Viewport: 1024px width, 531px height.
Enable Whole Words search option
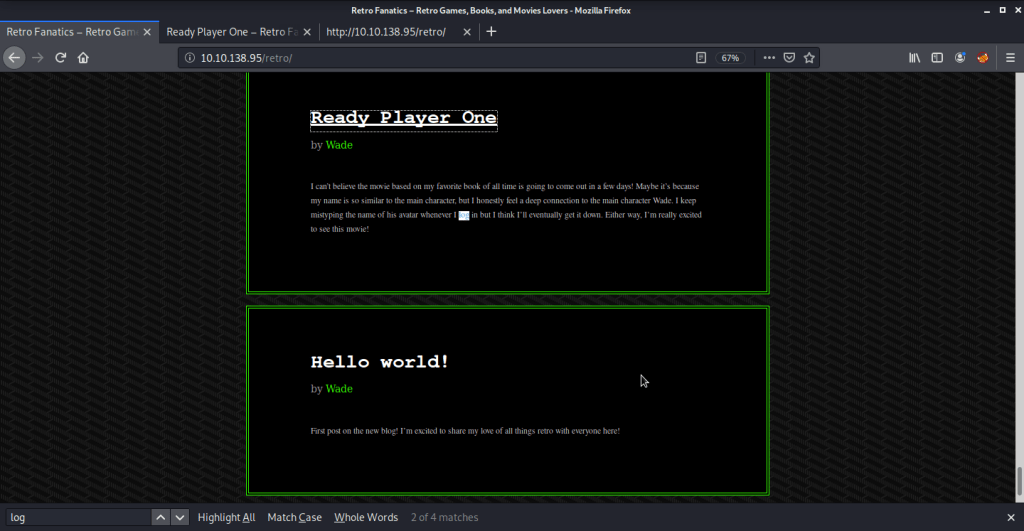click(365, 517)
